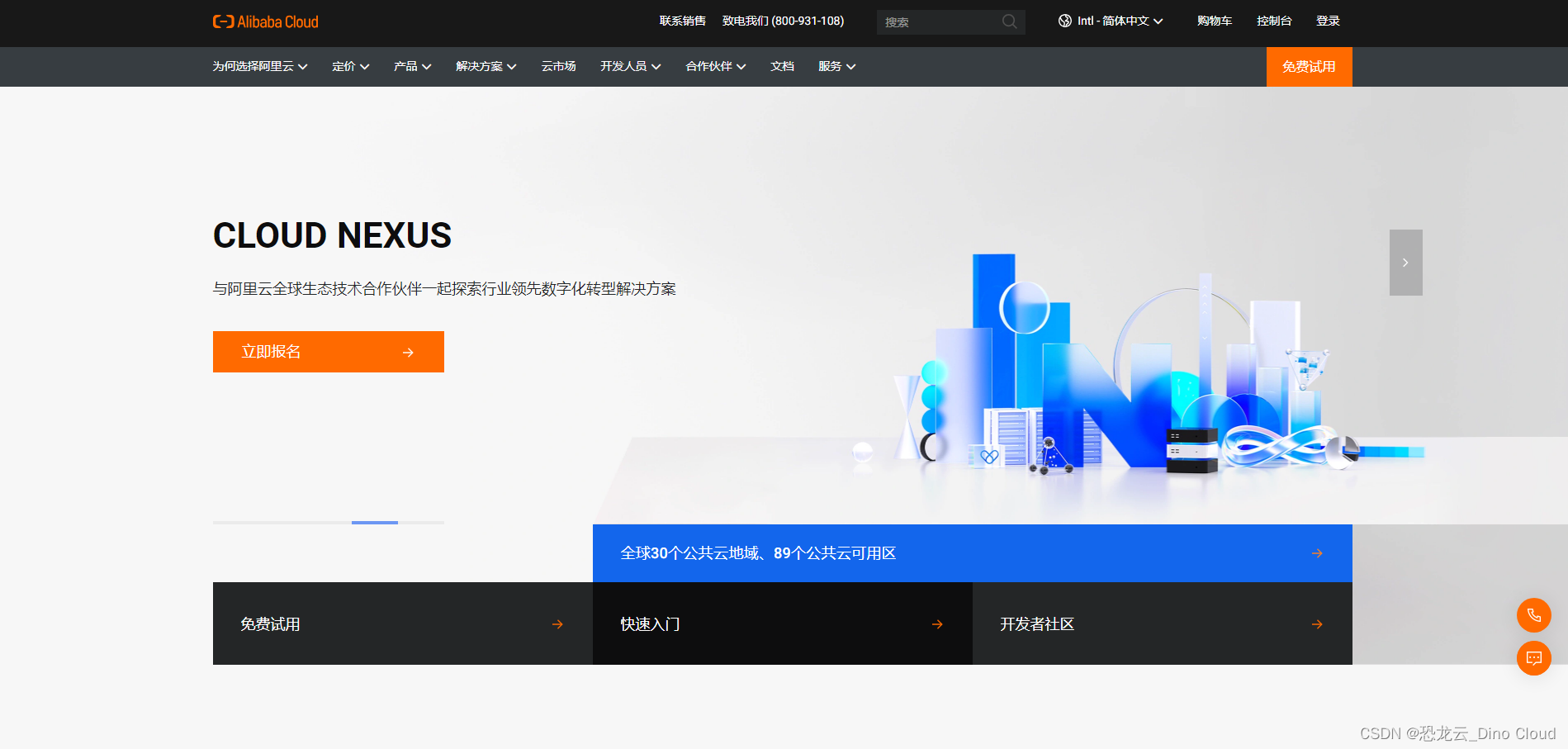Open the Intl - 简体中文 language selector
Viewport: 1568px width, 749px height.
point(1111,21)
